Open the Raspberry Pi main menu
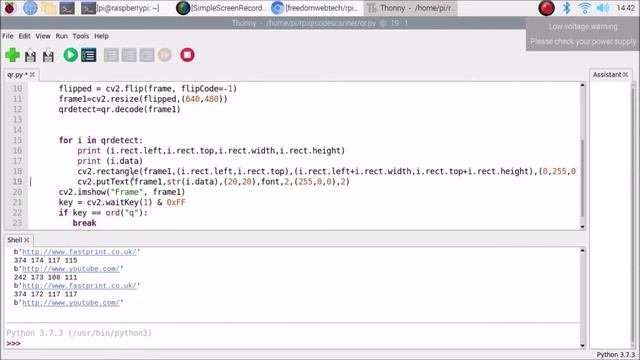Screen dimensions: 640x360 coord(9,8)
